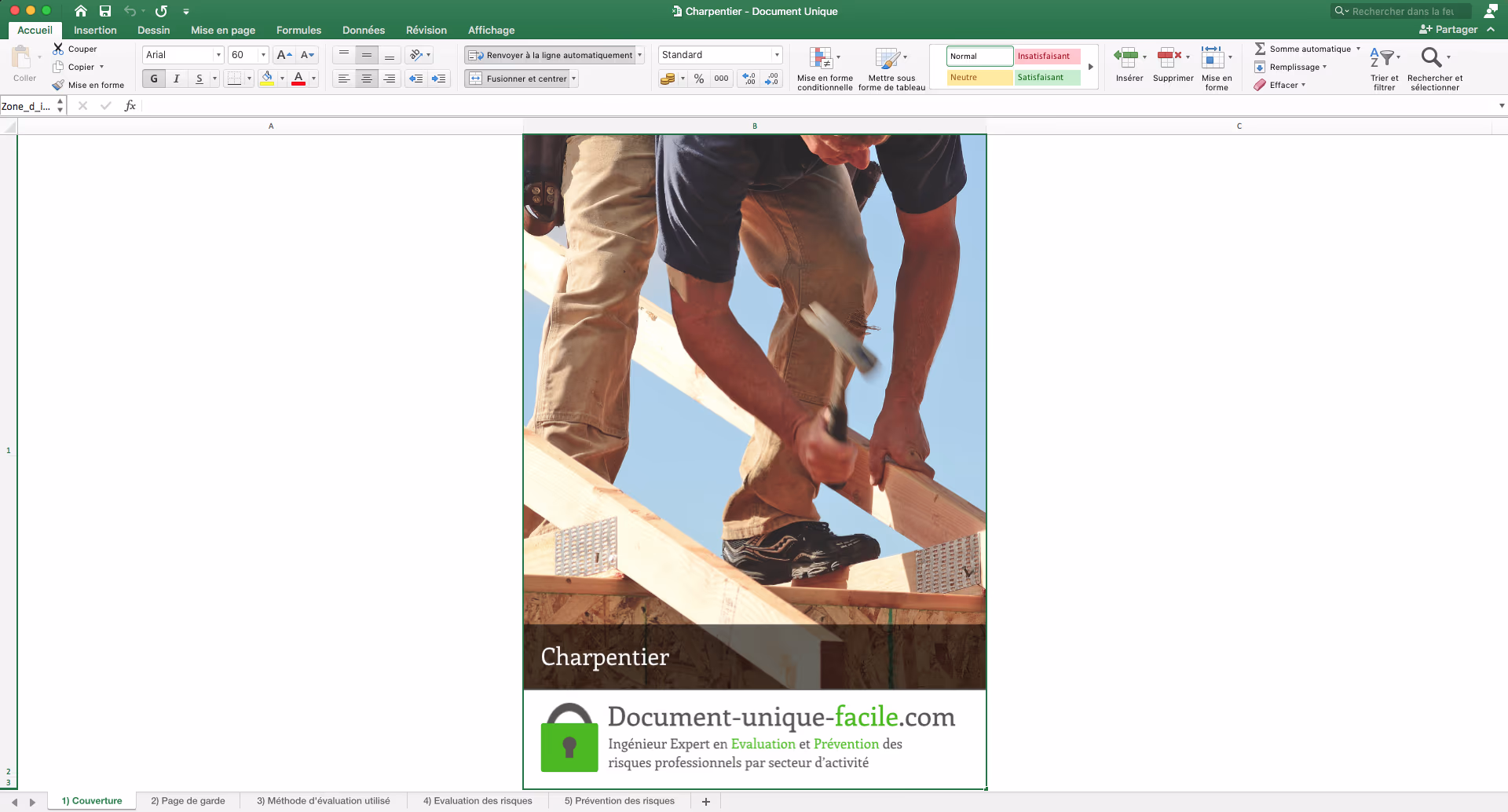Apply the Satisfaisant green style swatch

pos(1047,77)
